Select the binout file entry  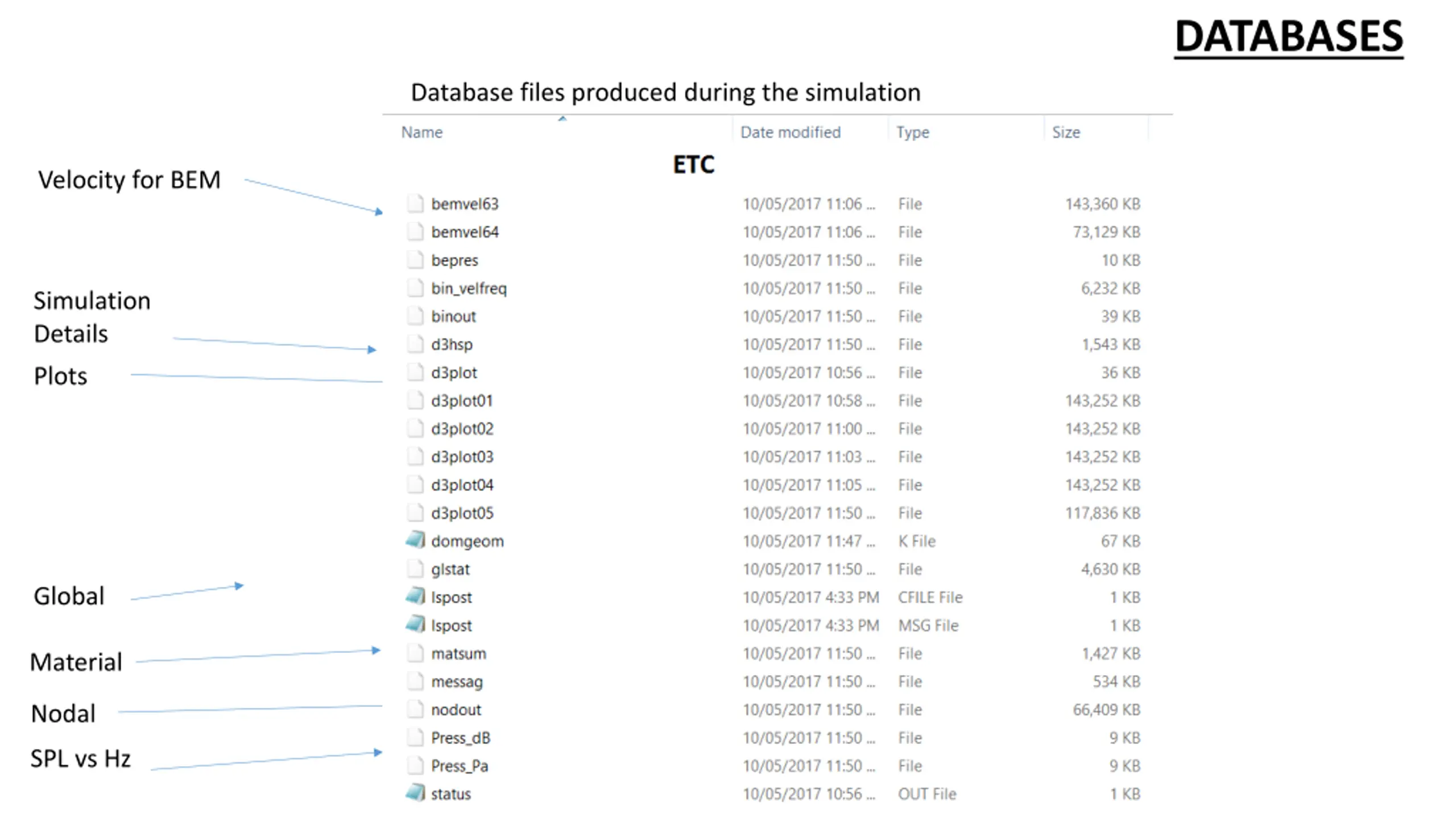click(453, 316)
